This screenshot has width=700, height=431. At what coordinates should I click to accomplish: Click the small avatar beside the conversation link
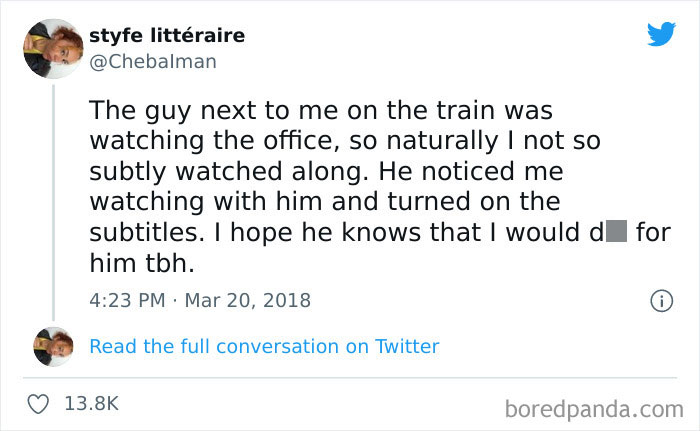pos(54,345)
